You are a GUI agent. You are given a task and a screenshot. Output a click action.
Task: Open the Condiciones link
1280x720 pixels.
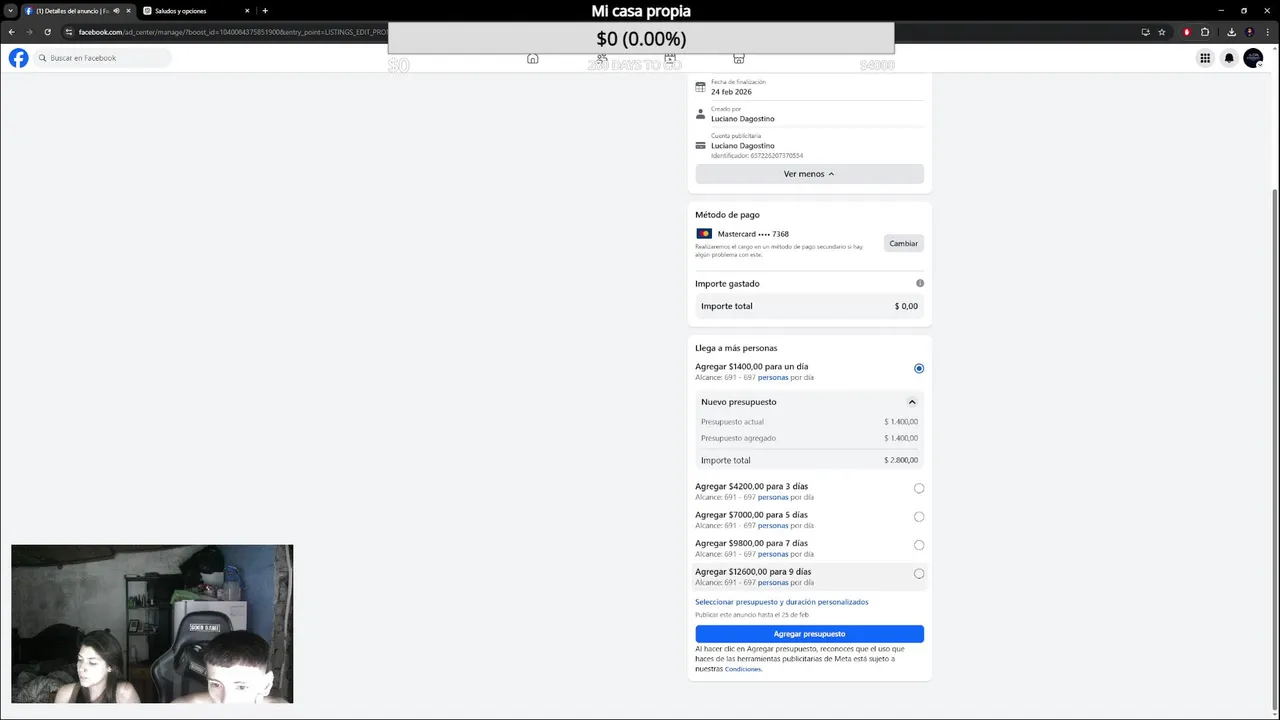point(743,669)
